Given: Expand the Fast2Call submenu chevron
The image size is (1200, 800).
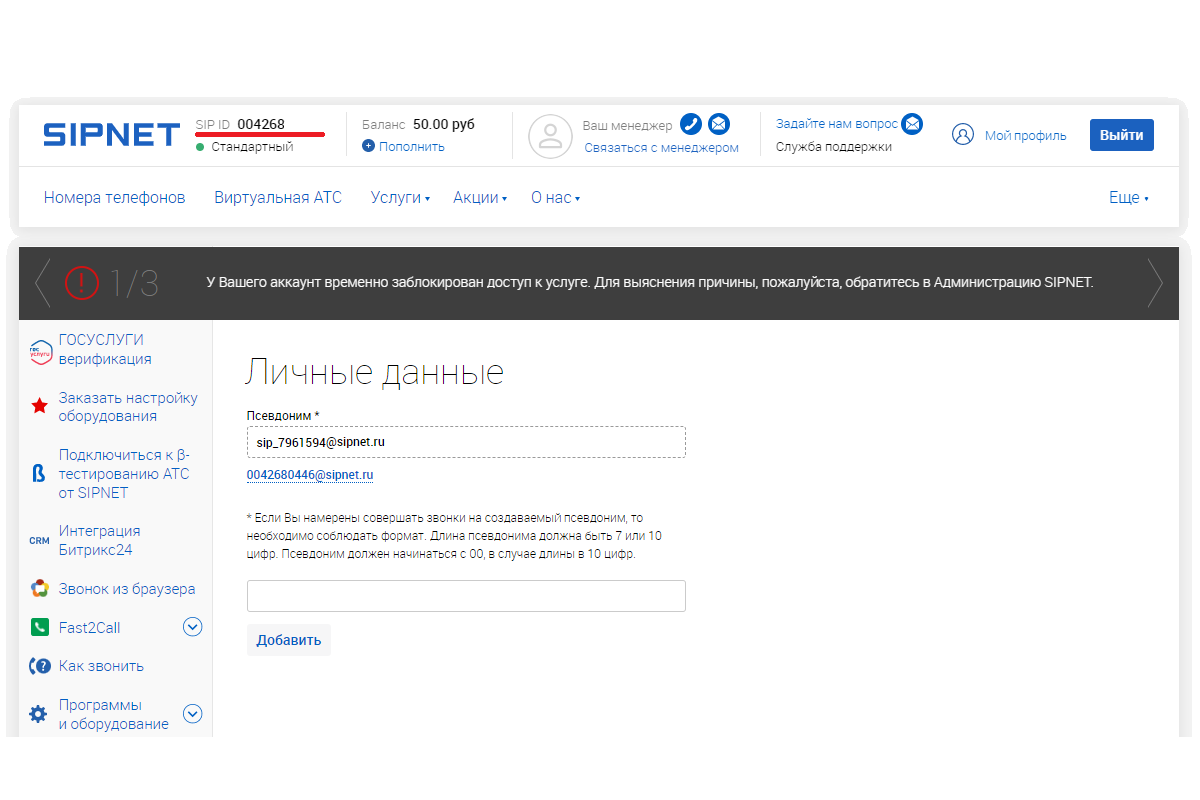Looking at the screenshot, I should click(x=193, y=627).
